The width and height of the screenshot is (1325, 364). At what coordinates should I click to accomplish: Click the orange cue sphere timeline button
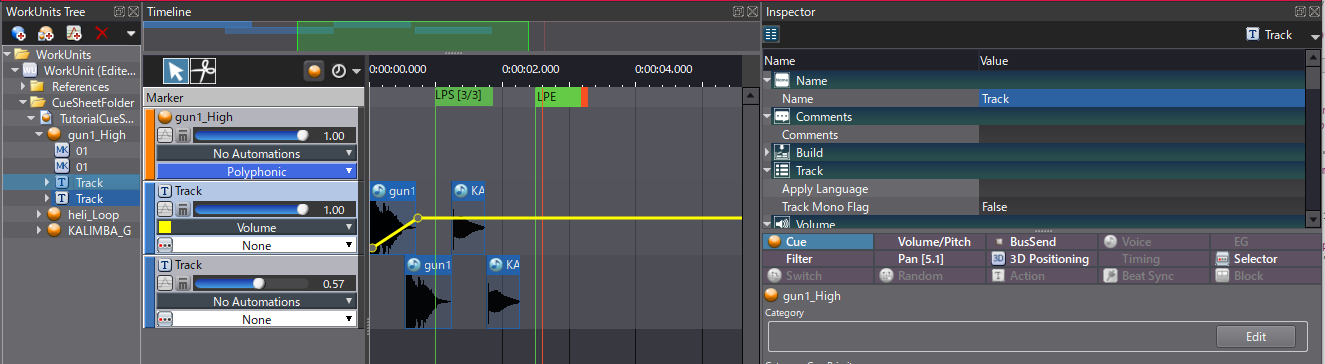click(x=315, y=71)
